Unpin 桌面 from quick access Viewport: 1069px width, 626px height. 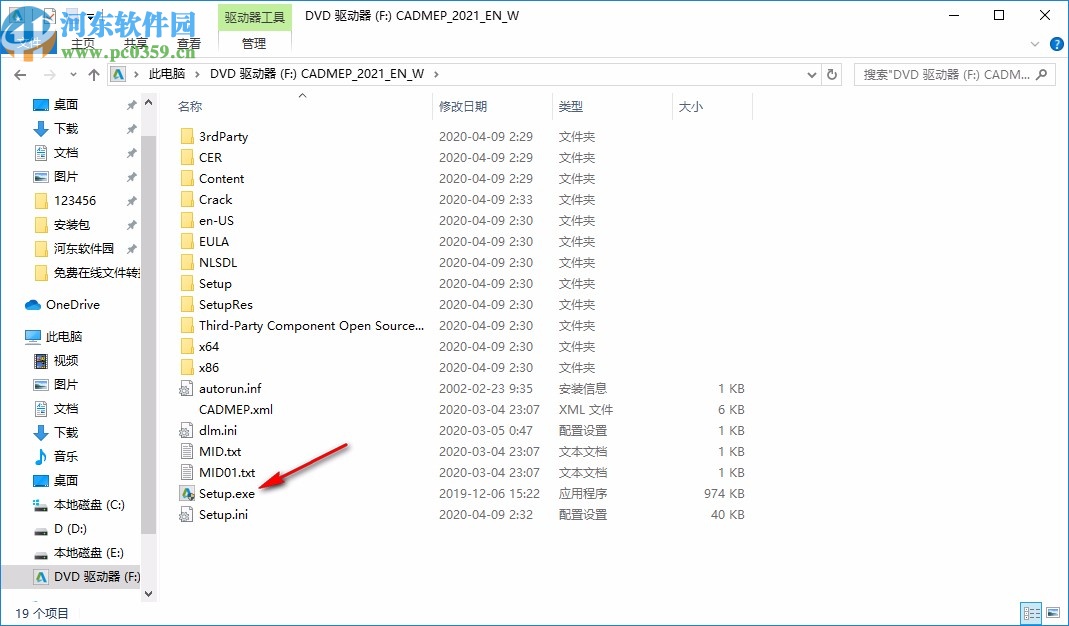coord(129,104)
